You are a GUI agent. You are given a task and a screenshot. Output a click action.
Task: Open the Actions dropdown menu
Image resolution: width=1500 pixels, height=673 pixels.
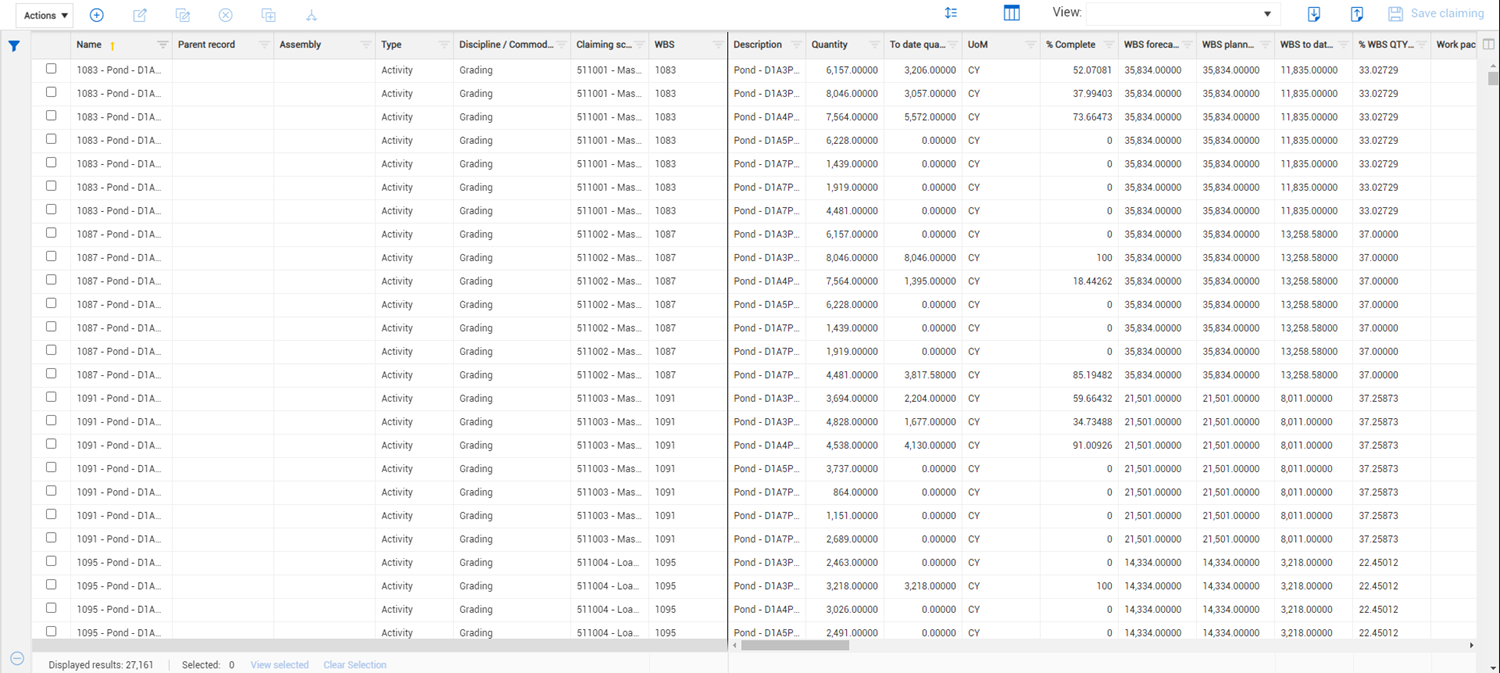[45, 15]
